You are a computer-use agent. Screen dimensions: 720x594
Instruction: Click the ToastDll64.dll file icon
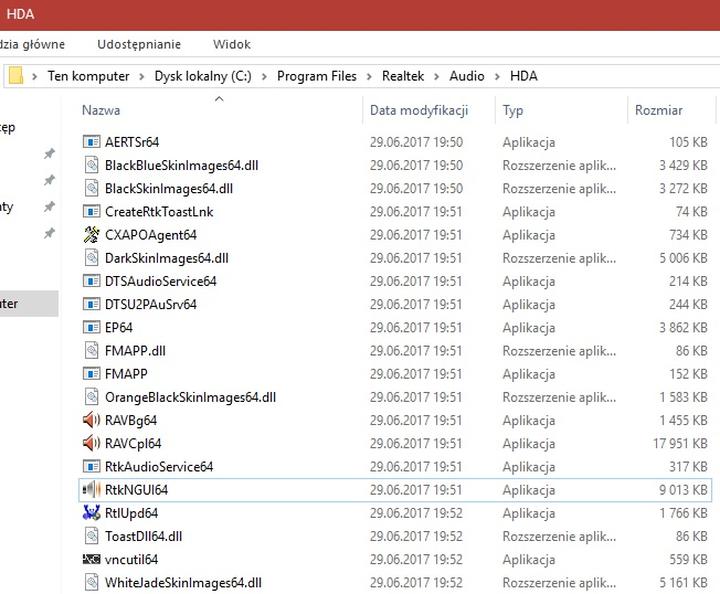coord(91,536)
